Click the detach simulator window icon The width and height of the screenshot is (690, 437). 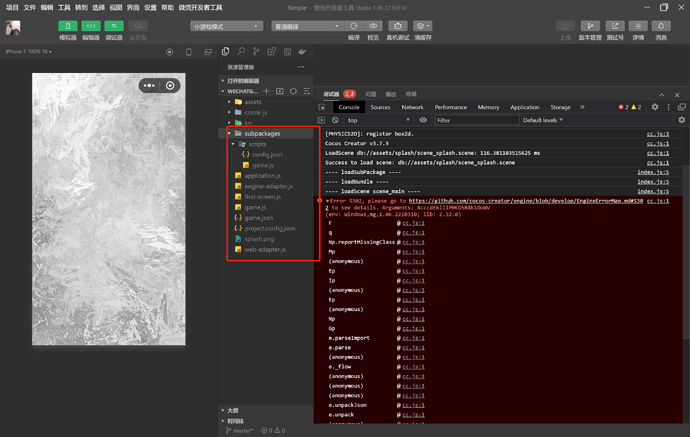point(208,52)
